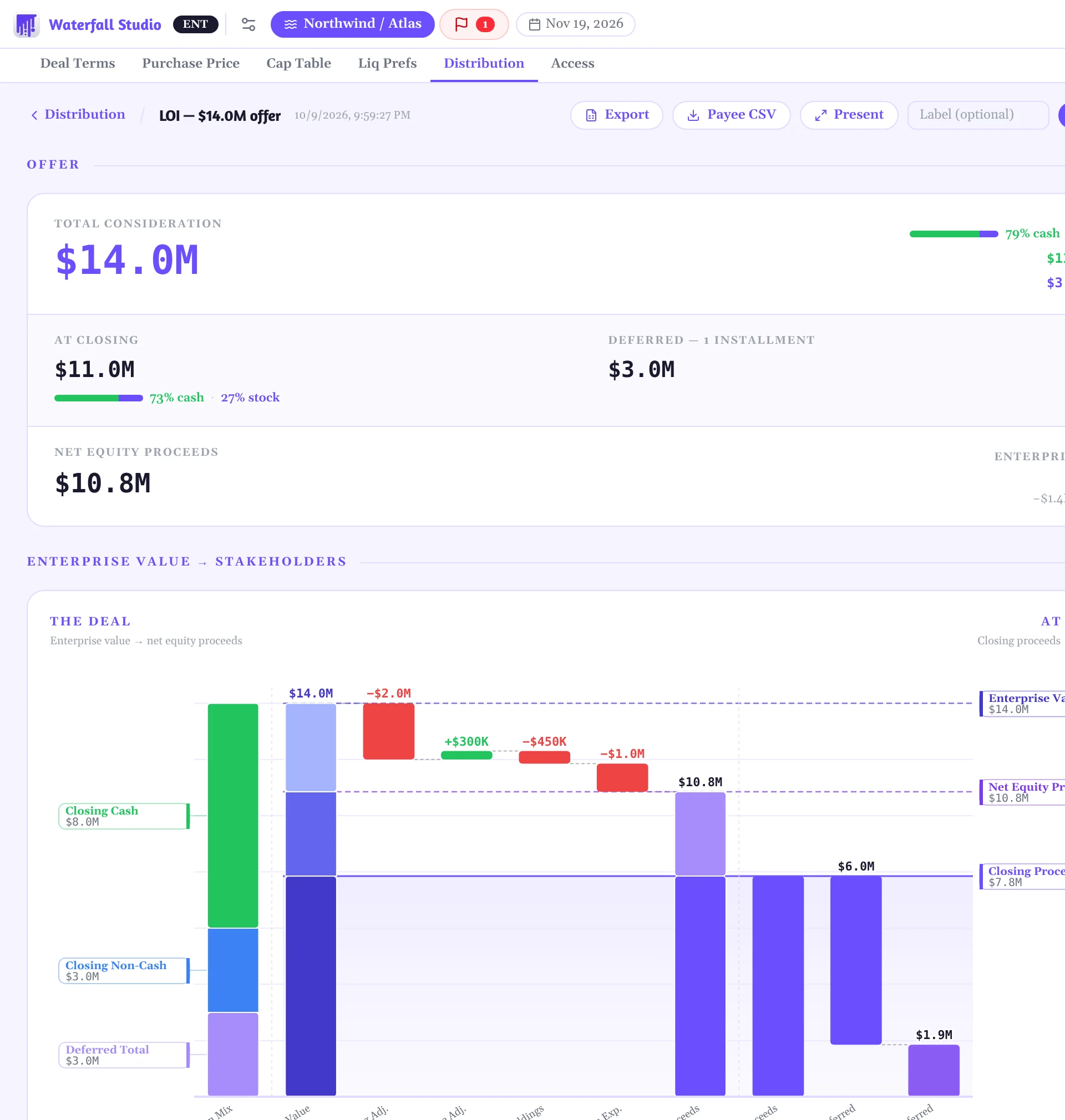Click the 73% cash label
This screenshot has height=1120, width=1065.
point(176,398)
